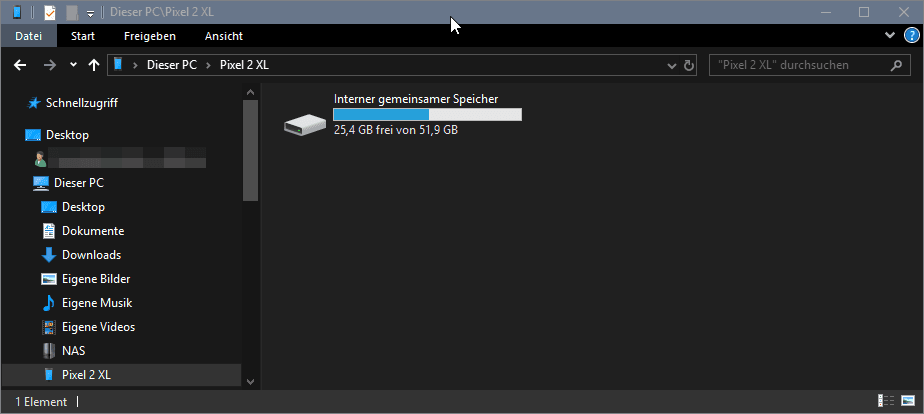
Task: Click the user account person icon
Action: [40, 159]
